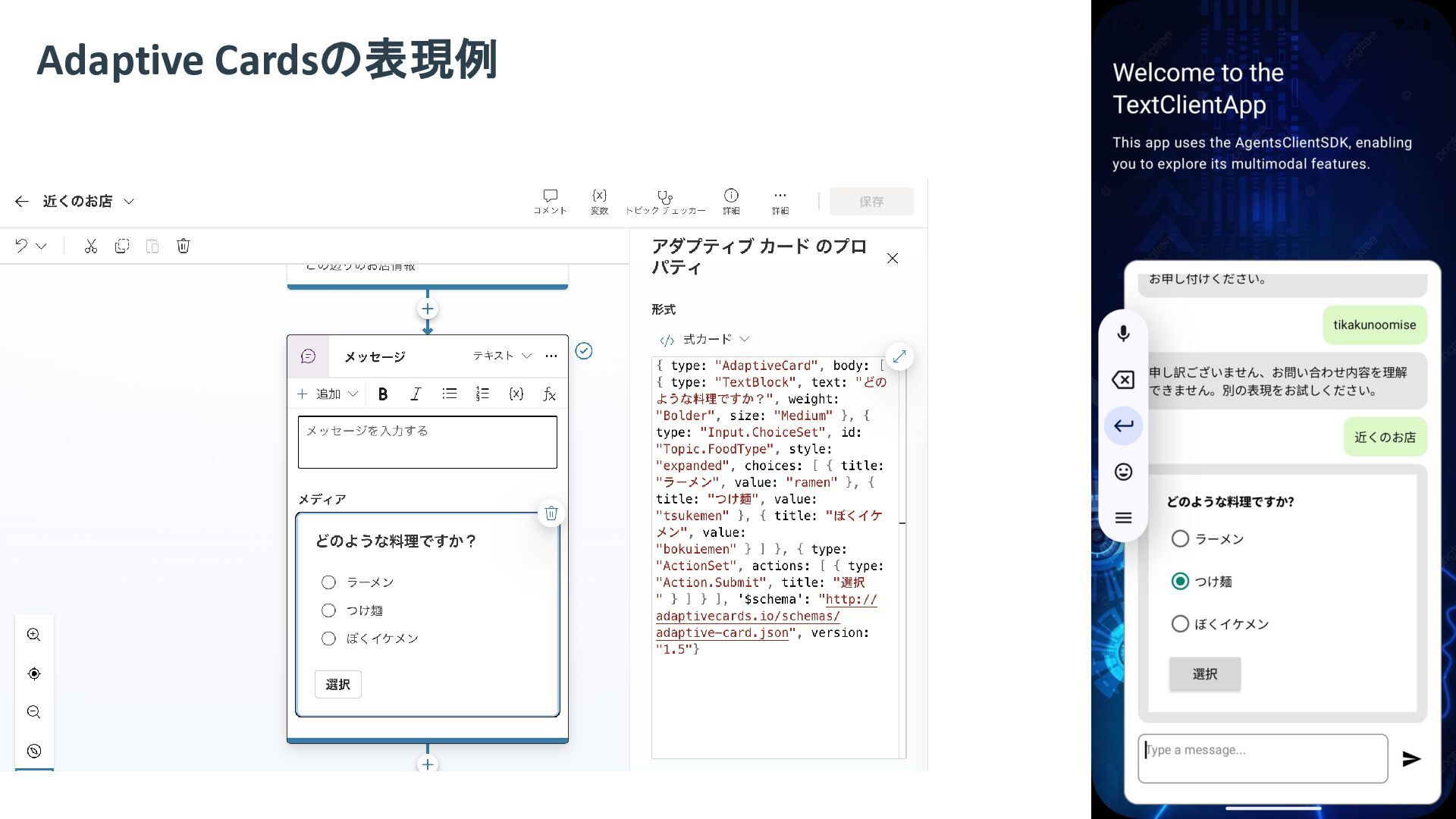The width and height of the screenshot is (1456, 819).
Task: Select the ラーメン radio option in the canvas card
Action: pyautogui.click(x=328, y=582)
